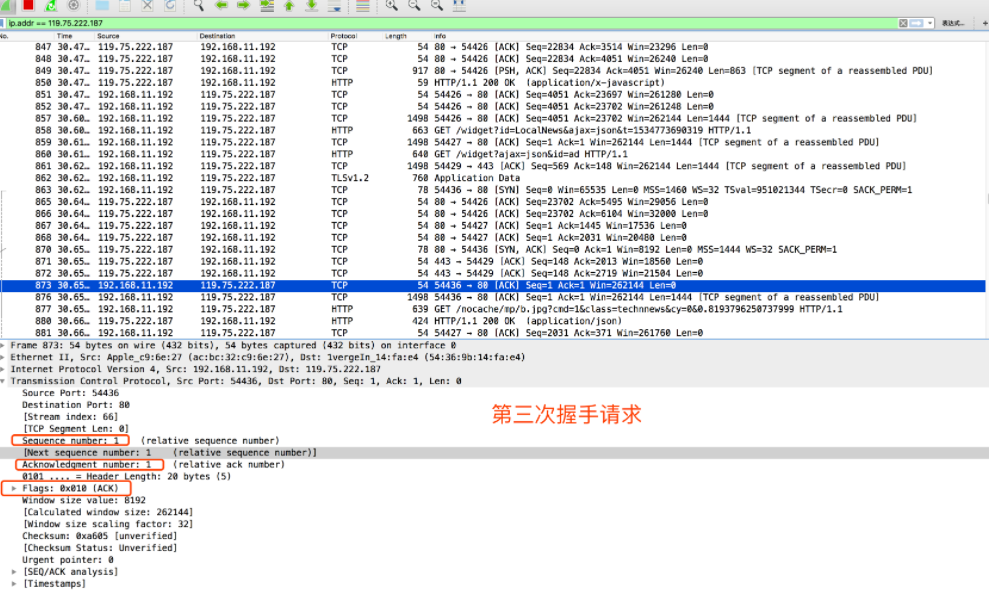The image size is (989, 591).
Task: Sort by the Destination column header
Action: click(x=262, y=36)
